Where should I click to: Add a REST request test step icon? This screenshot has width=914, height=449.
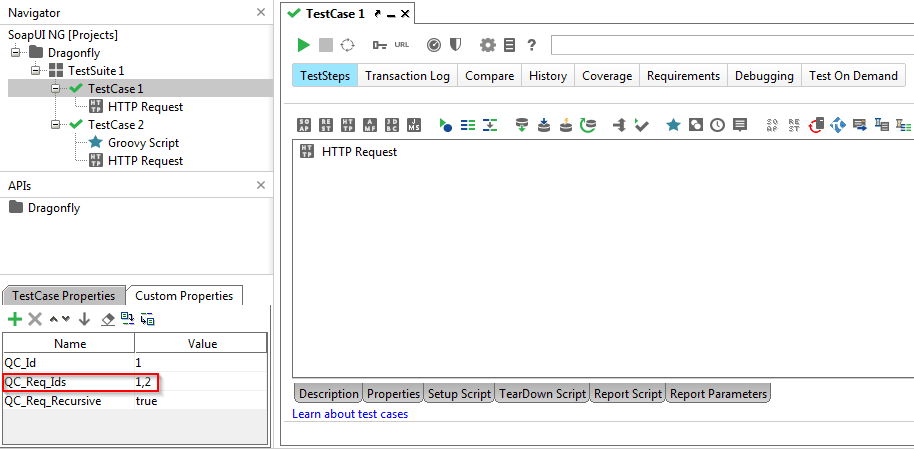coord(326,125)
